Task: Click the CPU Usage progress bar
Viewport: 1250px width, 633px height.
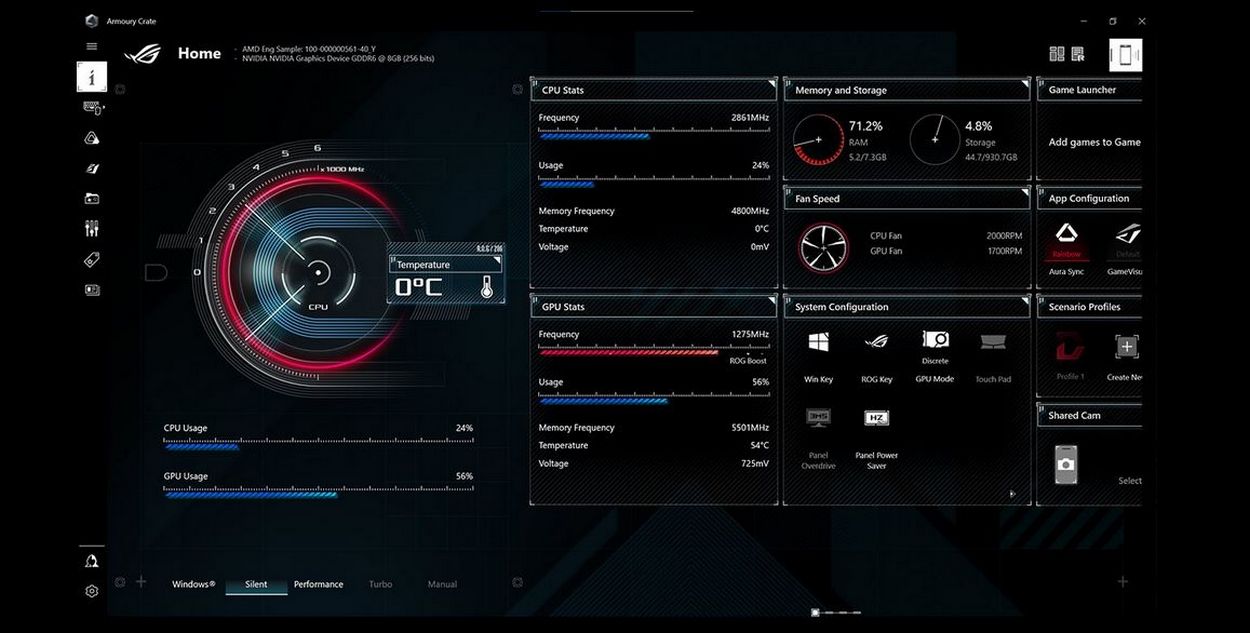Action: click(x=318, y=444)
